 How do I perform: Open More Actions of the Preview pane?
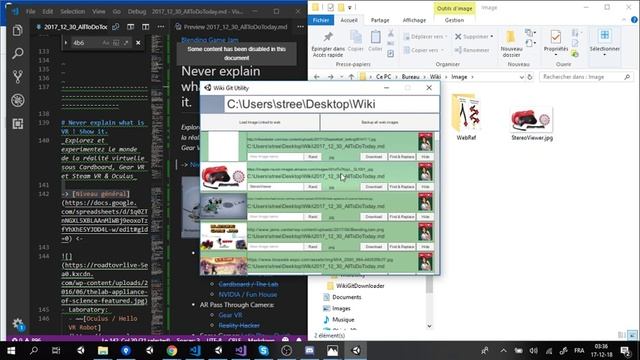(x=300, y=27)
